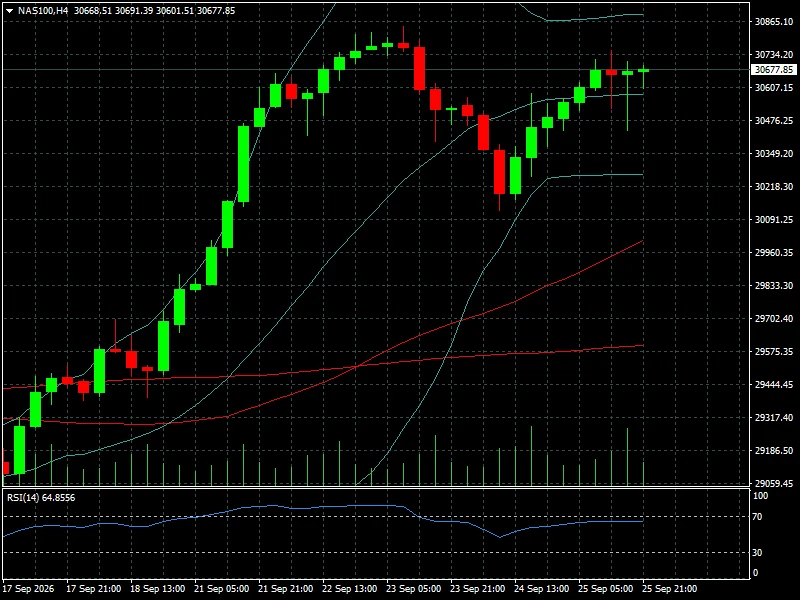Click the RSI 30 level label
Viewport: 800px width, 600px height.
coord(757,553)
